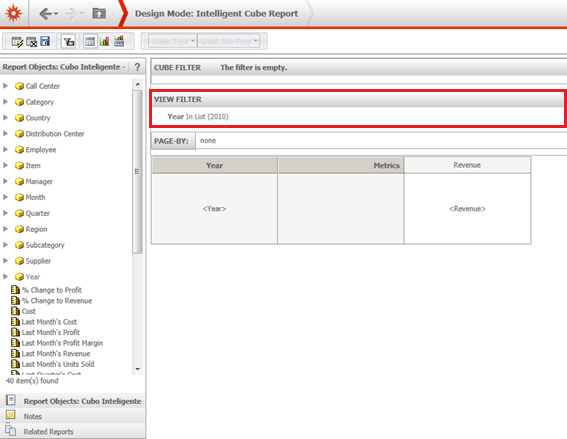This screenshot has width=567, height=439.
Task: Select Last Month's Profit Margin metric
Action: coord(62,343)
